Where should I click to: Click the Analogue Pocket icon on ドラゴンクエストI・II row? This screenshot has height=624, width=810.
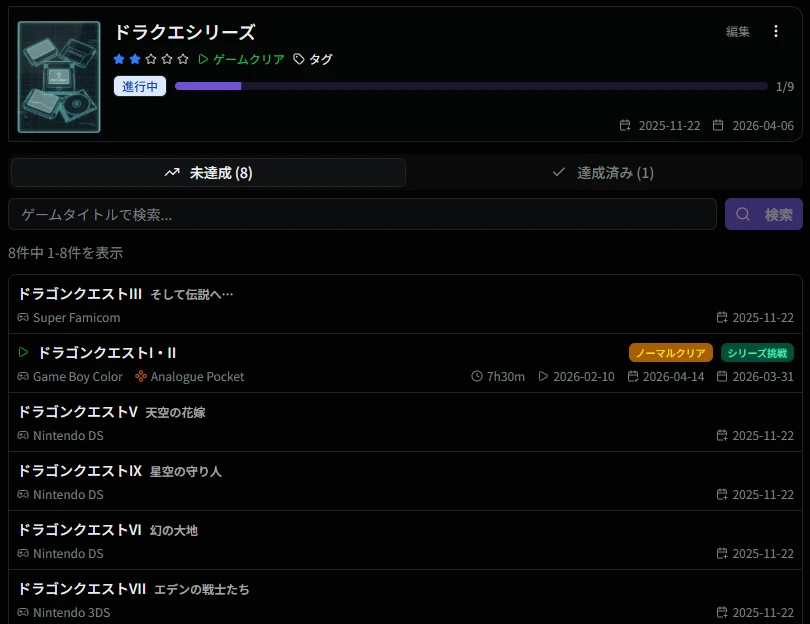139,377
